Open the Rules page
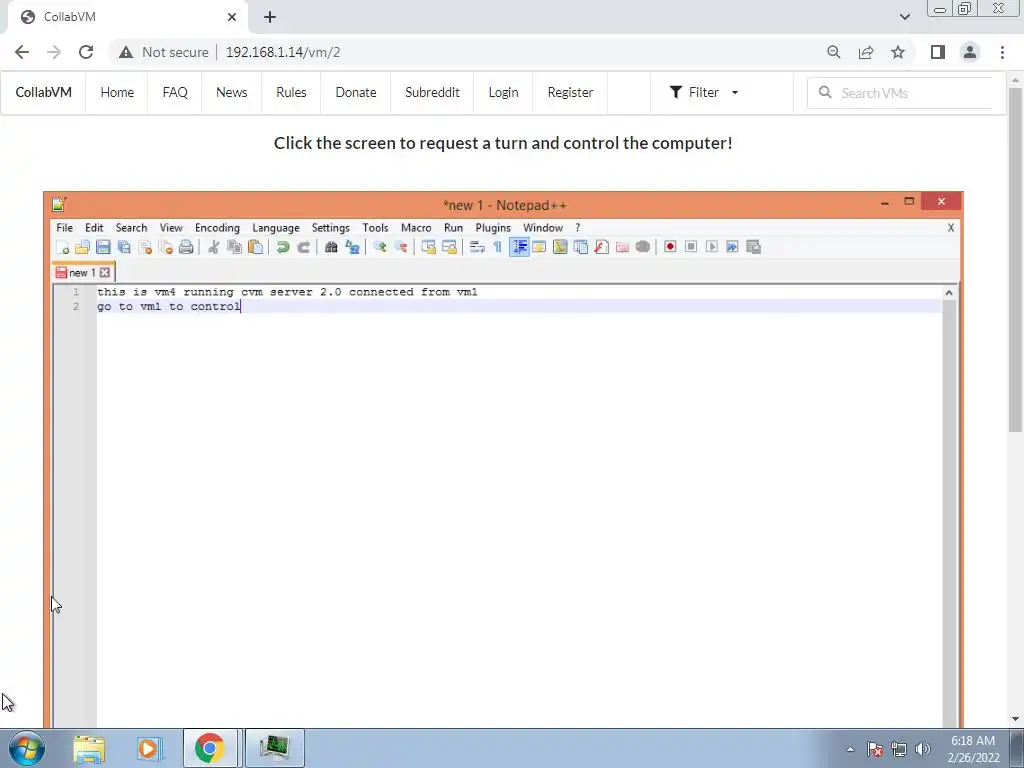Image resolution: width=1024 pixels, height=768 pixels. (291, 93)
